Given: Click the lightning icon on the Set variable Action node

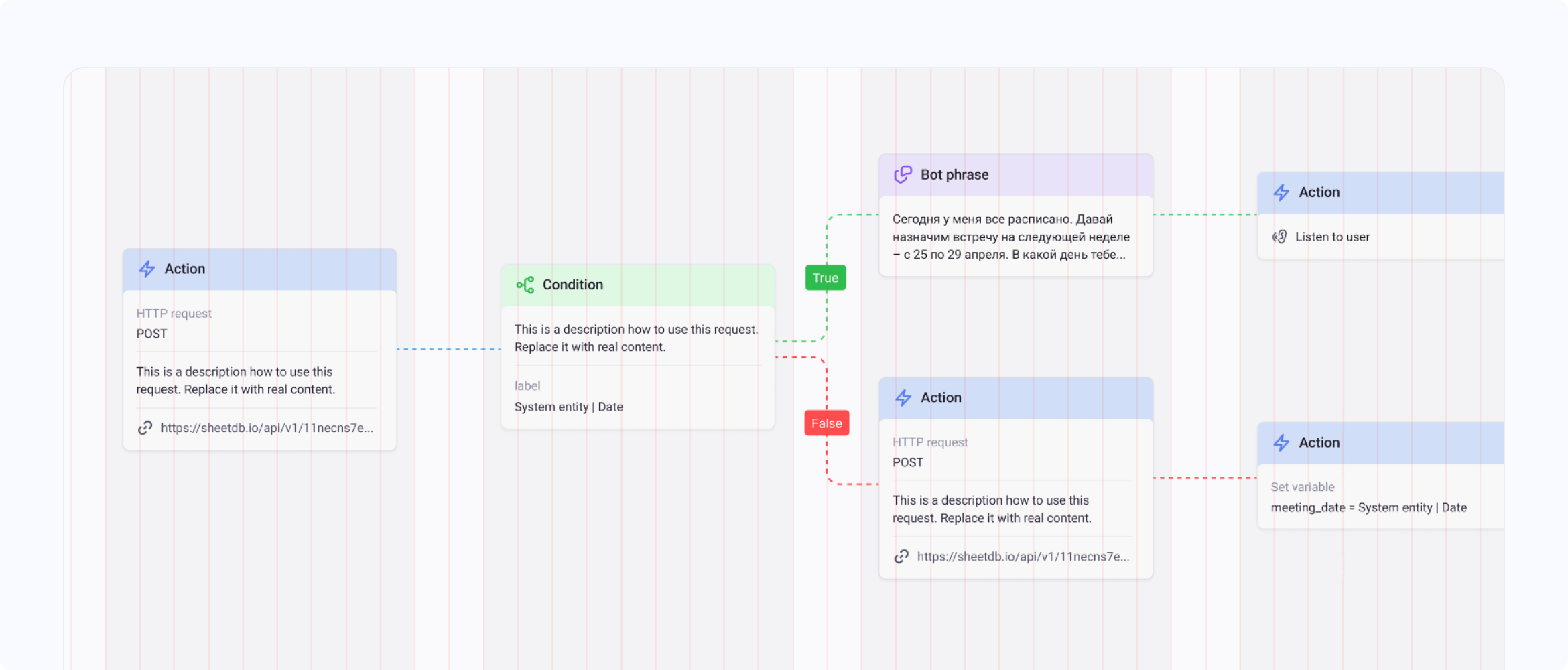Looking at the screenshot, I should click(x=1281, y=443).
